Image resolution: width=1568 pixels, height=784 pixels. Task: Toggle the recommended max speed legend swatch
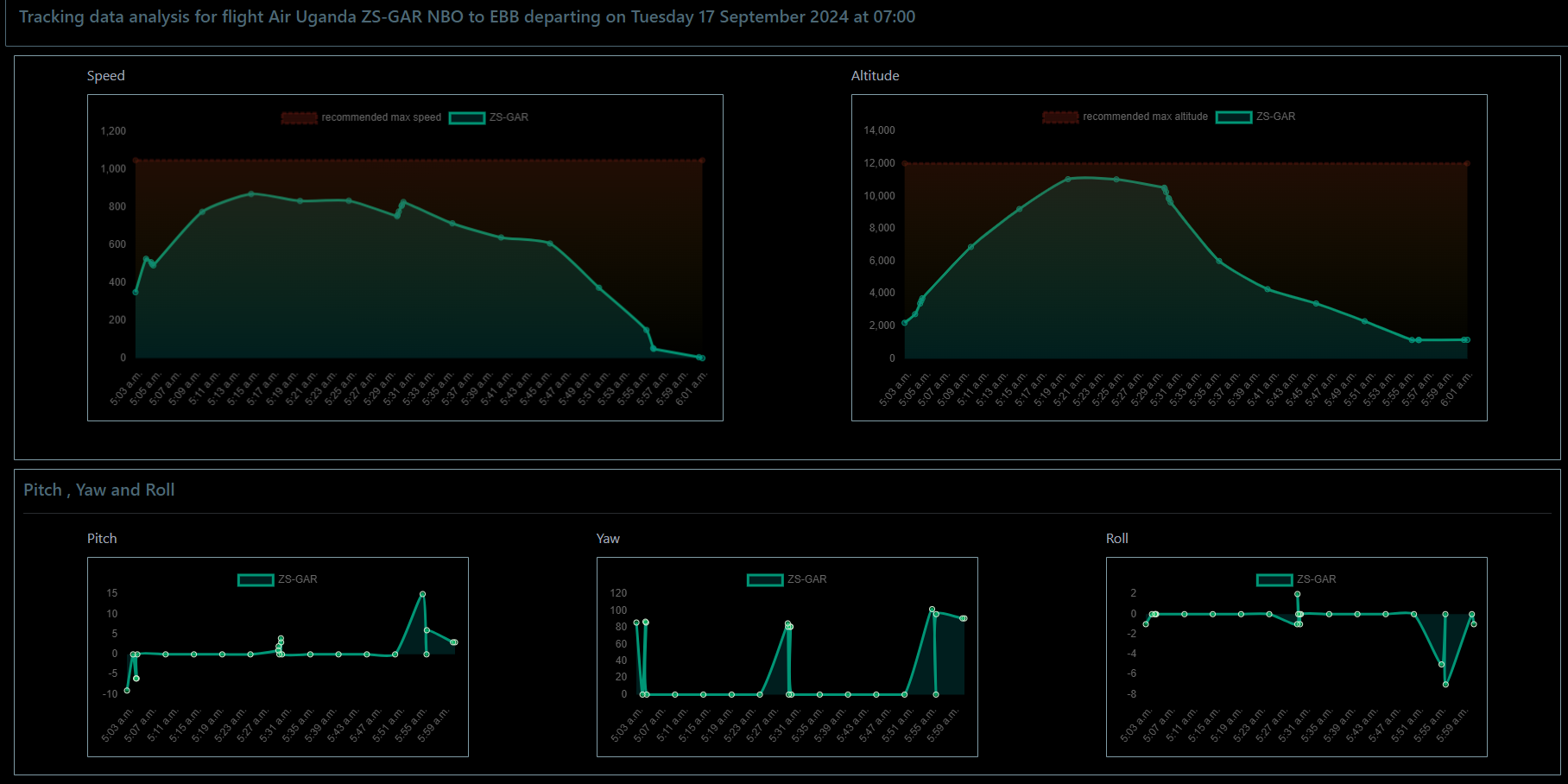pyautogui.click(x=299, y=117)
